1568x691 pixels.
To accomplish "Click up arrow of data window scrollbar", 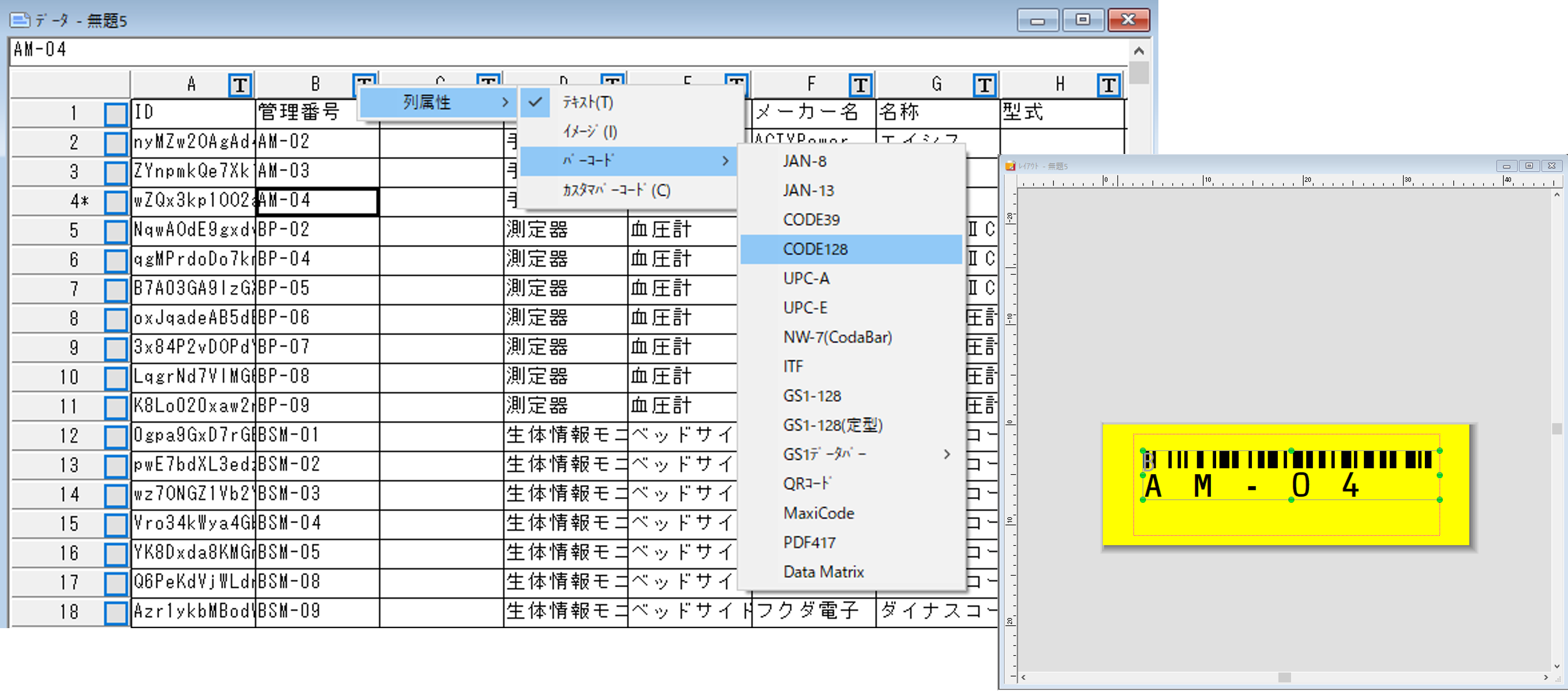I will point(1139,51).
